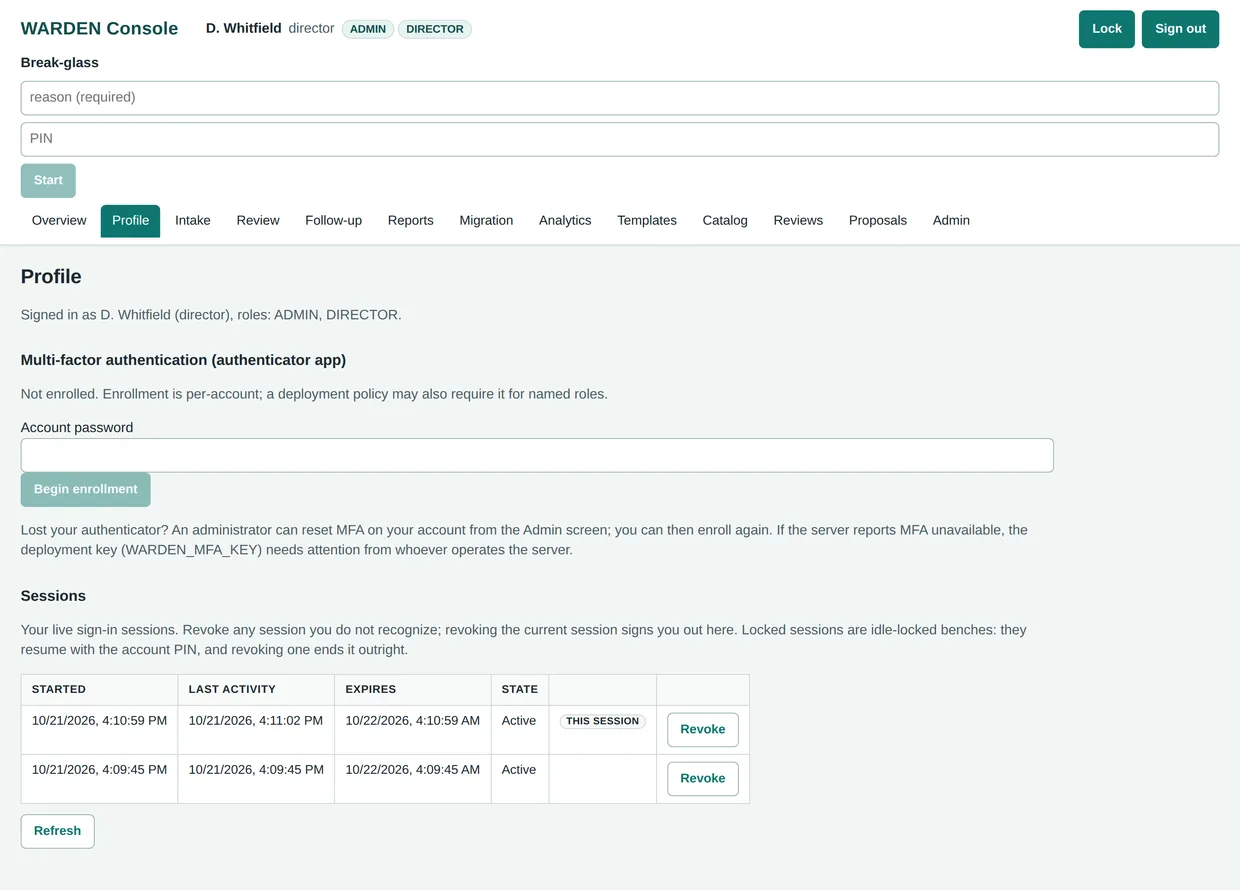Click Begin enrollment button

tap(86, 490)
